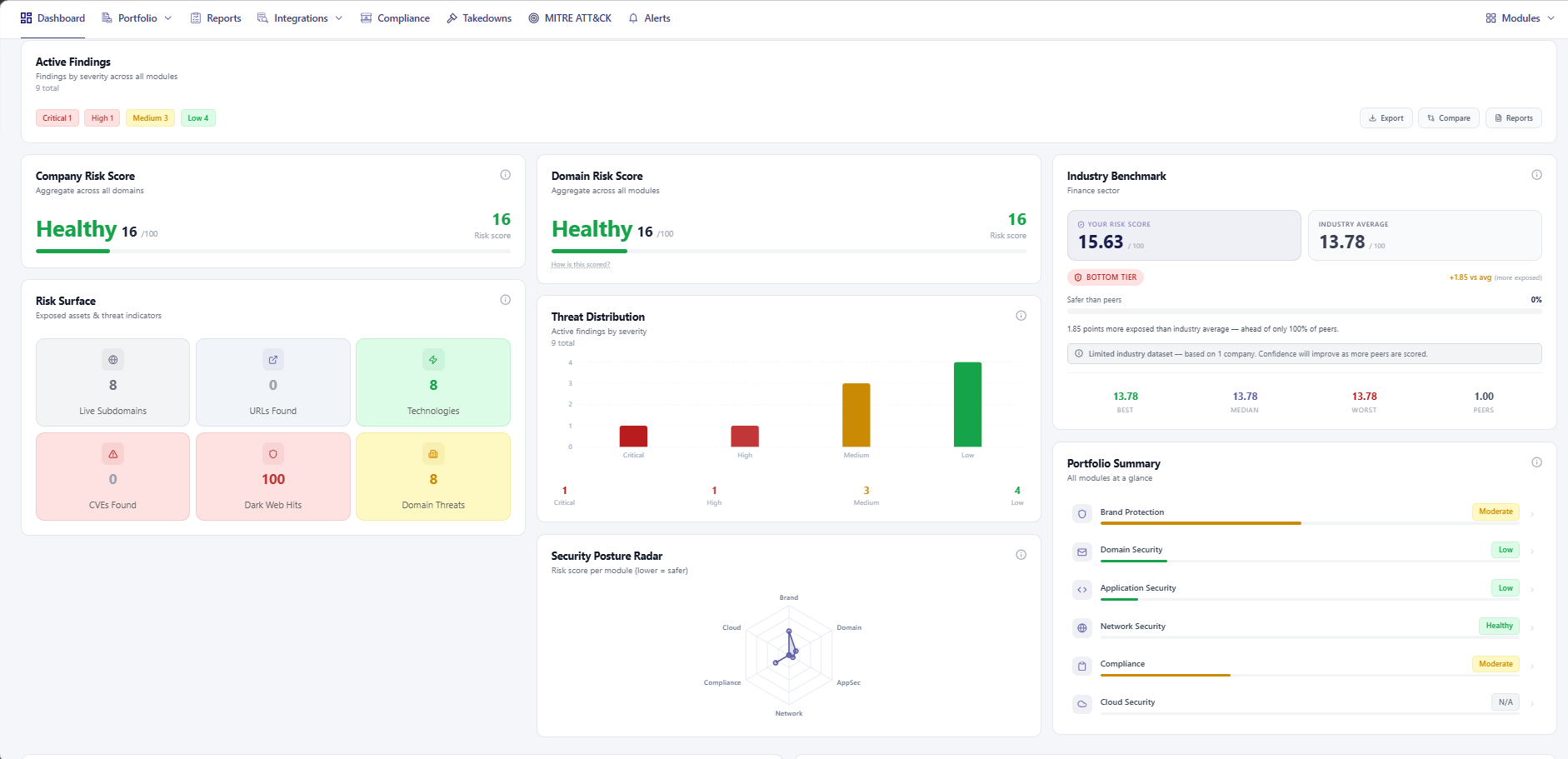Screen dimensions: 1568x759
Task: Click the Compliance clipboard icon
Action: point(1082,666)
